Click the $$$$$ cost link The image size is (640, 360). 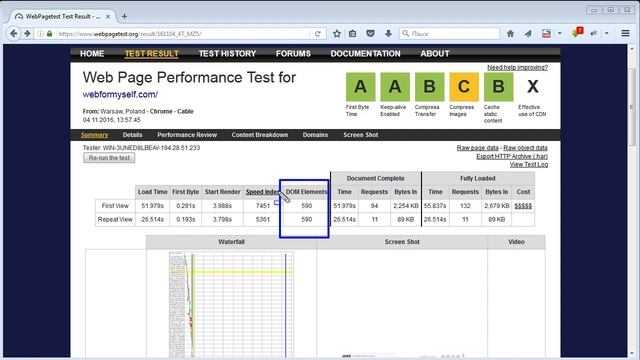[x=523, y=206]
